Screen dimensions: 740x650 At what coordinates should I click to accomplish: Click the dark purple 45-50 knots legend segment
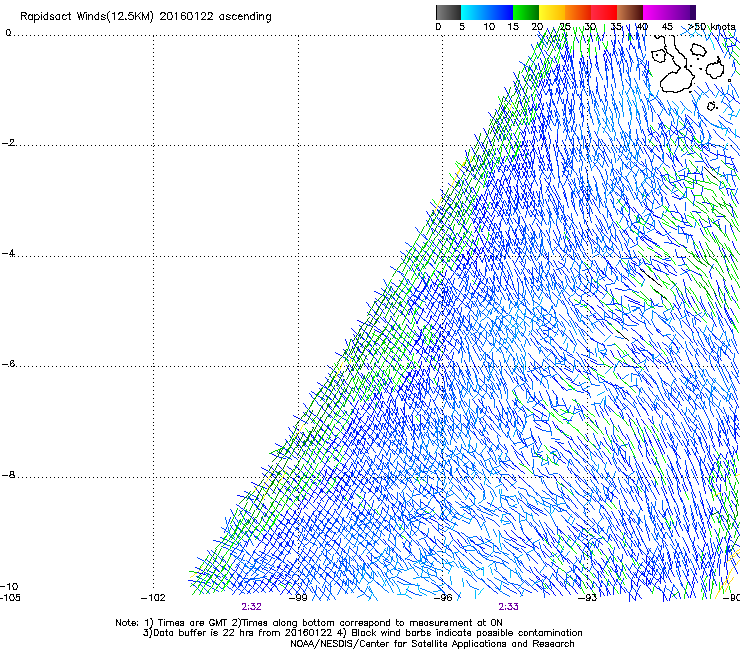click(682, 12)
